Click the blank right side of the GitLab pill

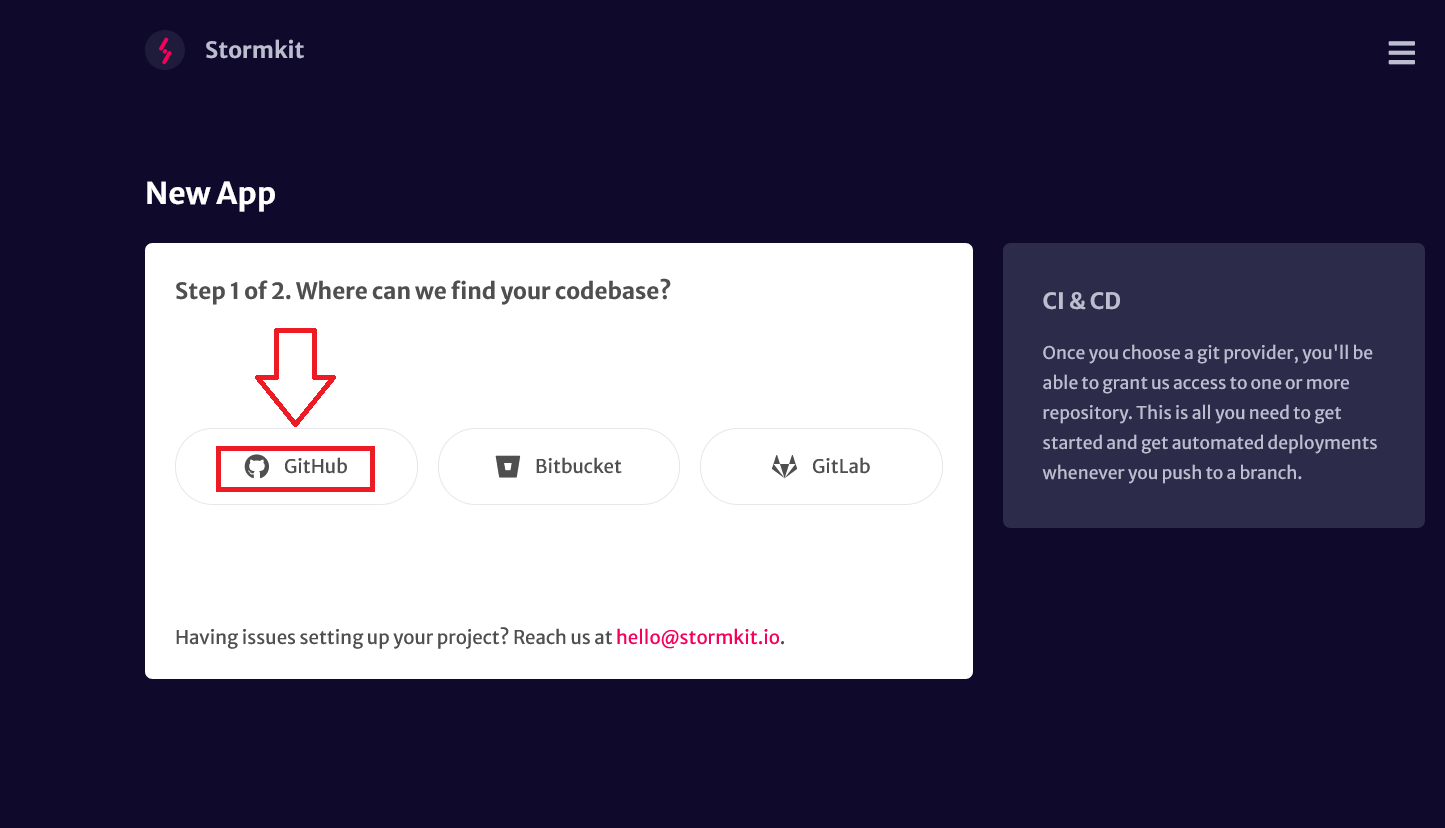(x=906, y=466)
